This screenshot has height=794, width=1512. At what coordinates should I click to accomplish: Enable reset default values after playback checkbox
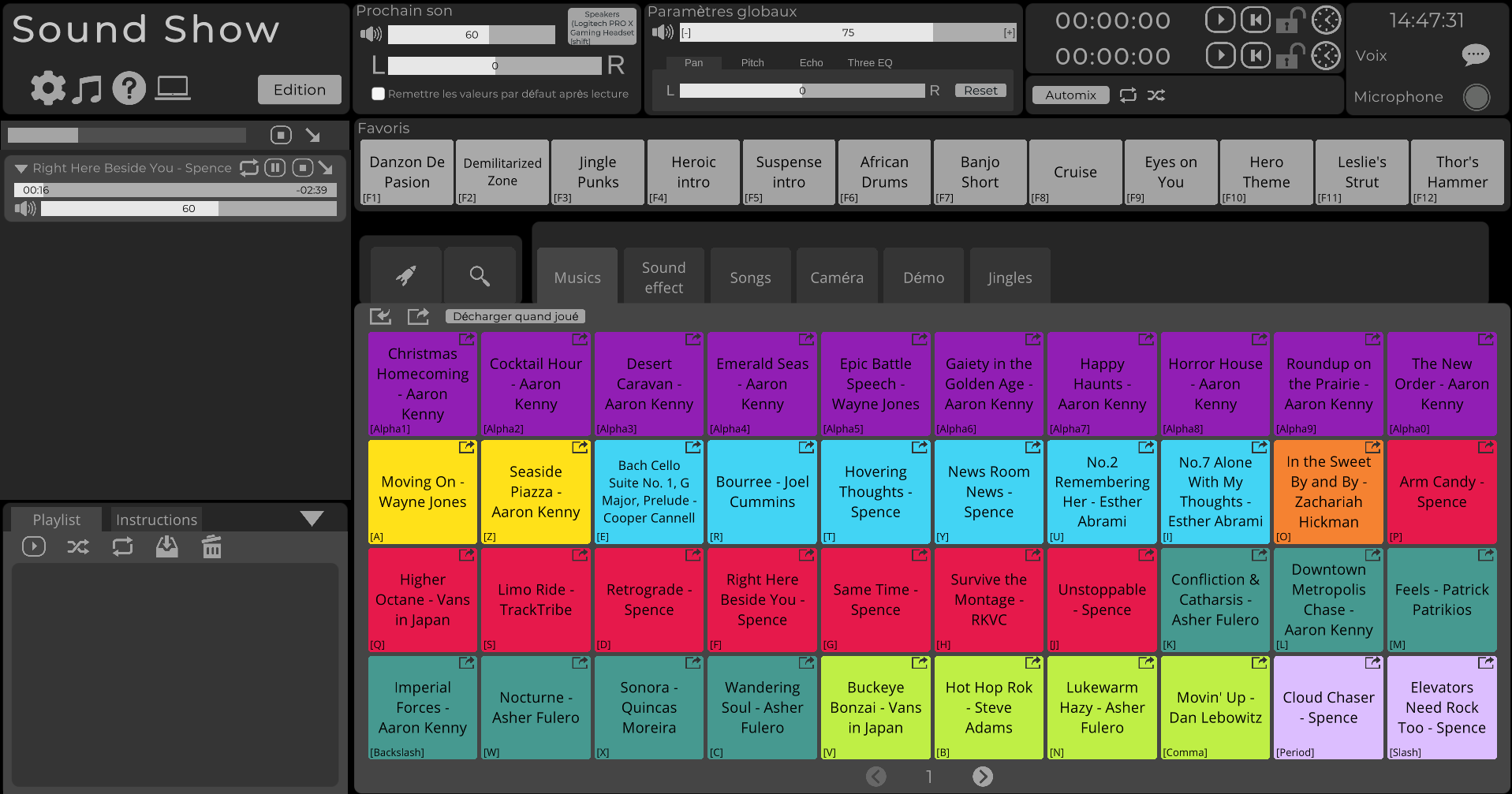point(379,94)
